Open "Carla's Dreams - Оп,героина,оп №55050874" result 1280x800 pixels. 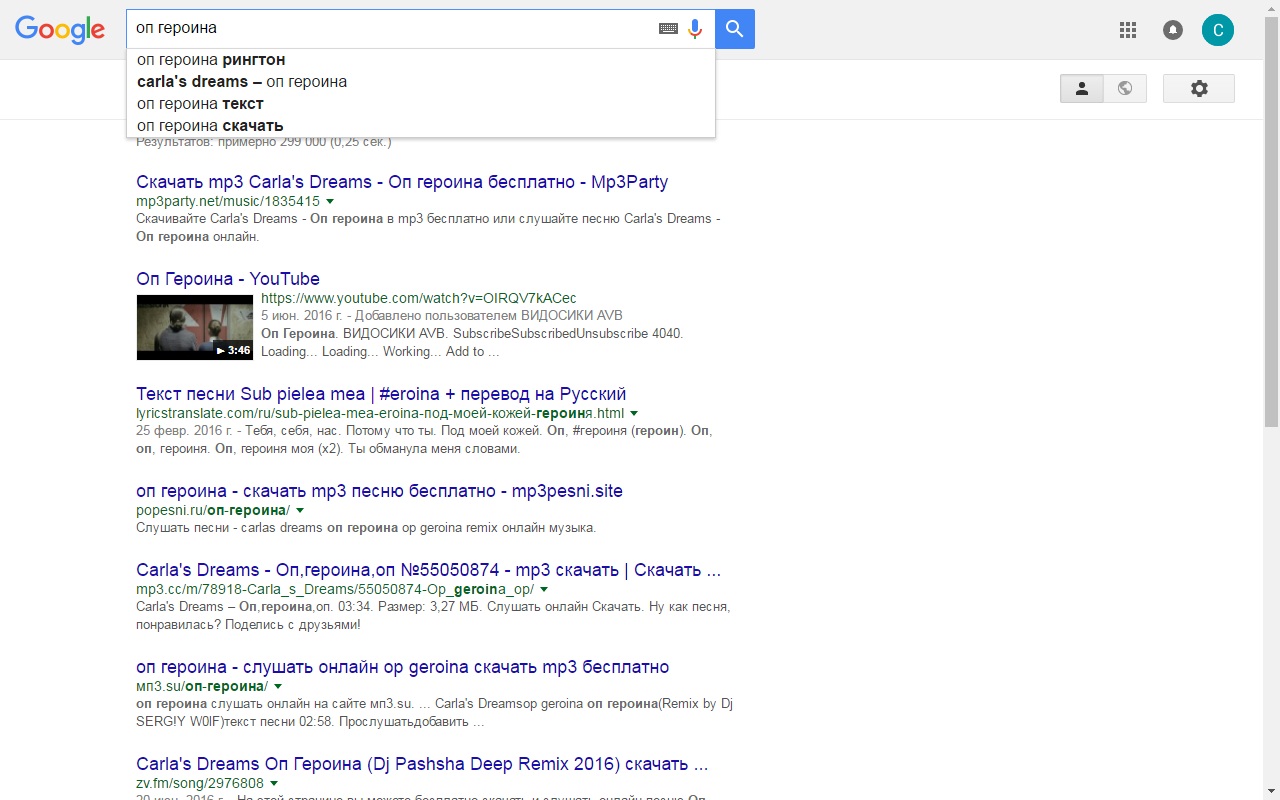pos(428,570)
